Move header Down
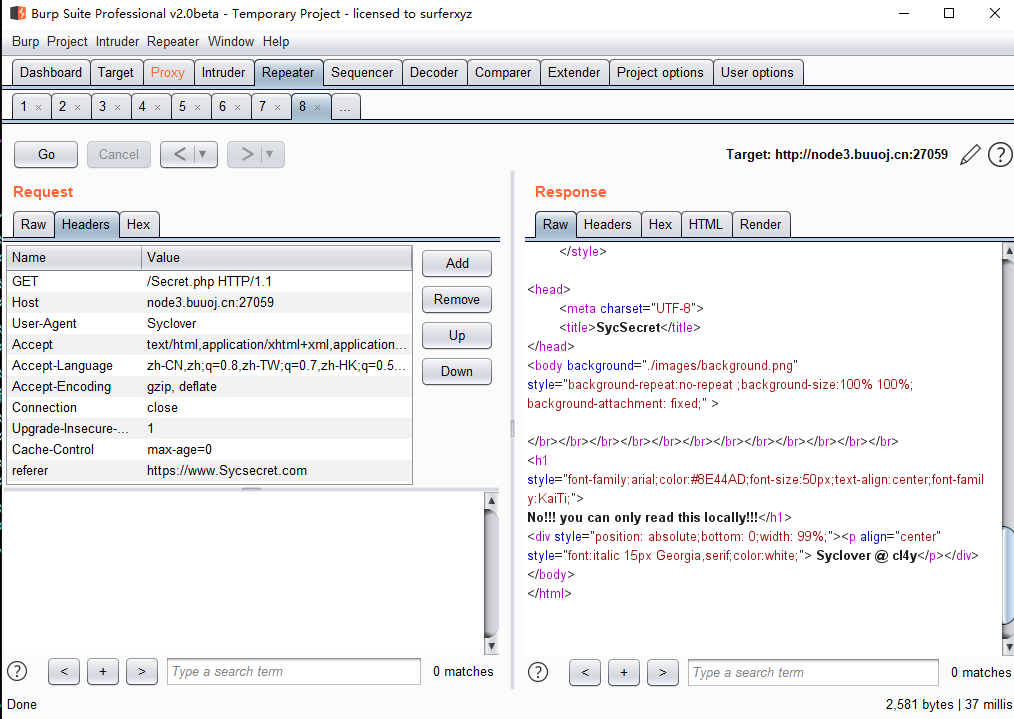Image resolution: width=1014 pixels, height=719 pixels. [x=457, y=371]
